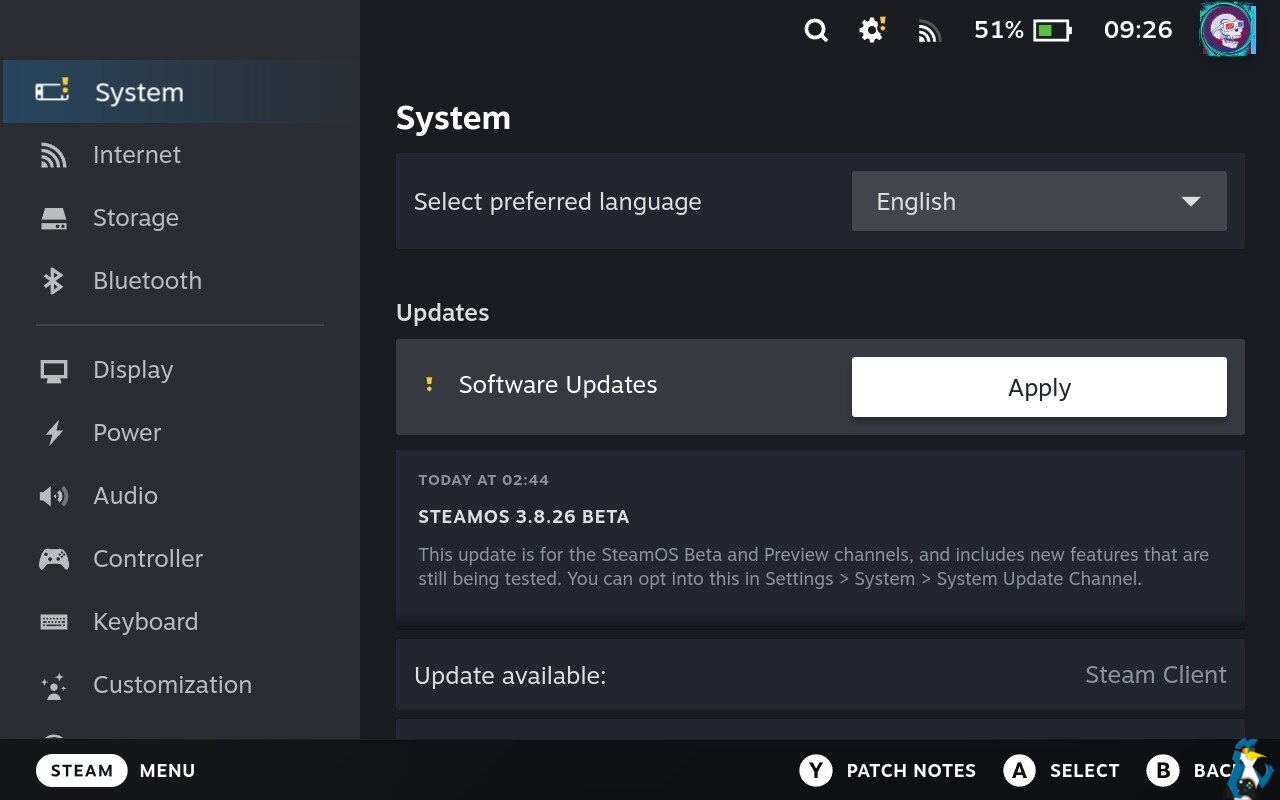Select Customization settings
The height and width of the screenshot is (800, 1280).
tap(180, 685)
